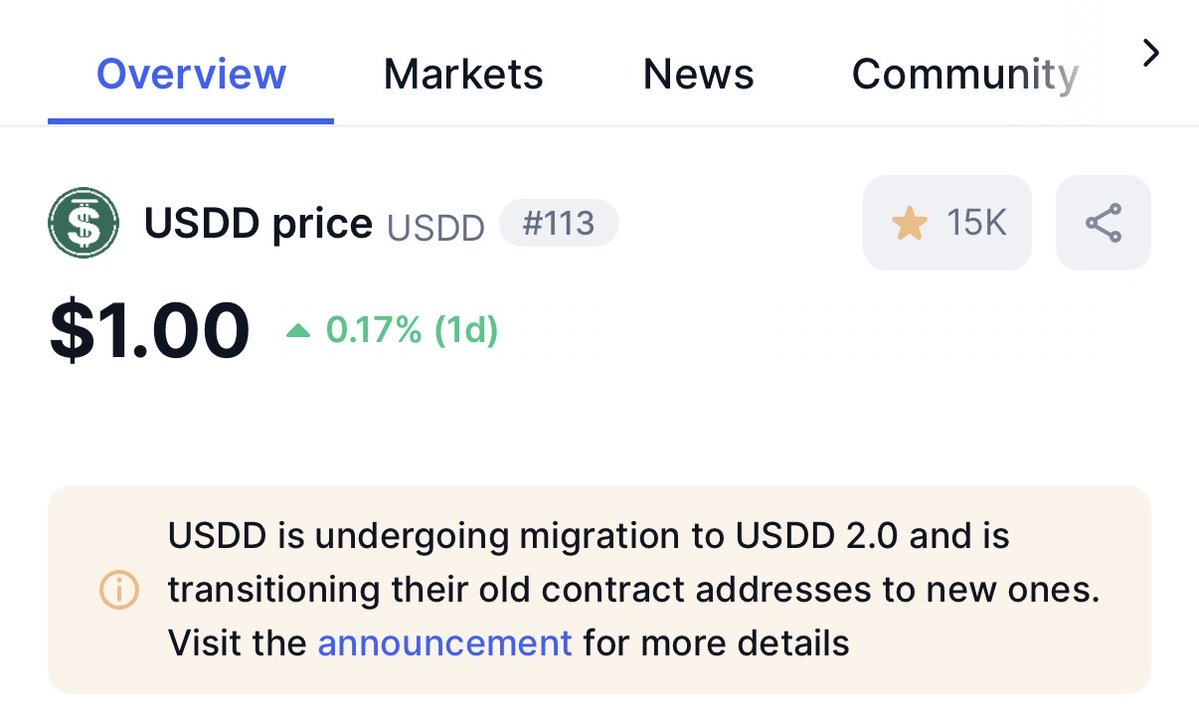The width and height of the screenshot is (1199, 727).
Task: Click the 0.17% (1d) change label
Action: tap(412, 330)
